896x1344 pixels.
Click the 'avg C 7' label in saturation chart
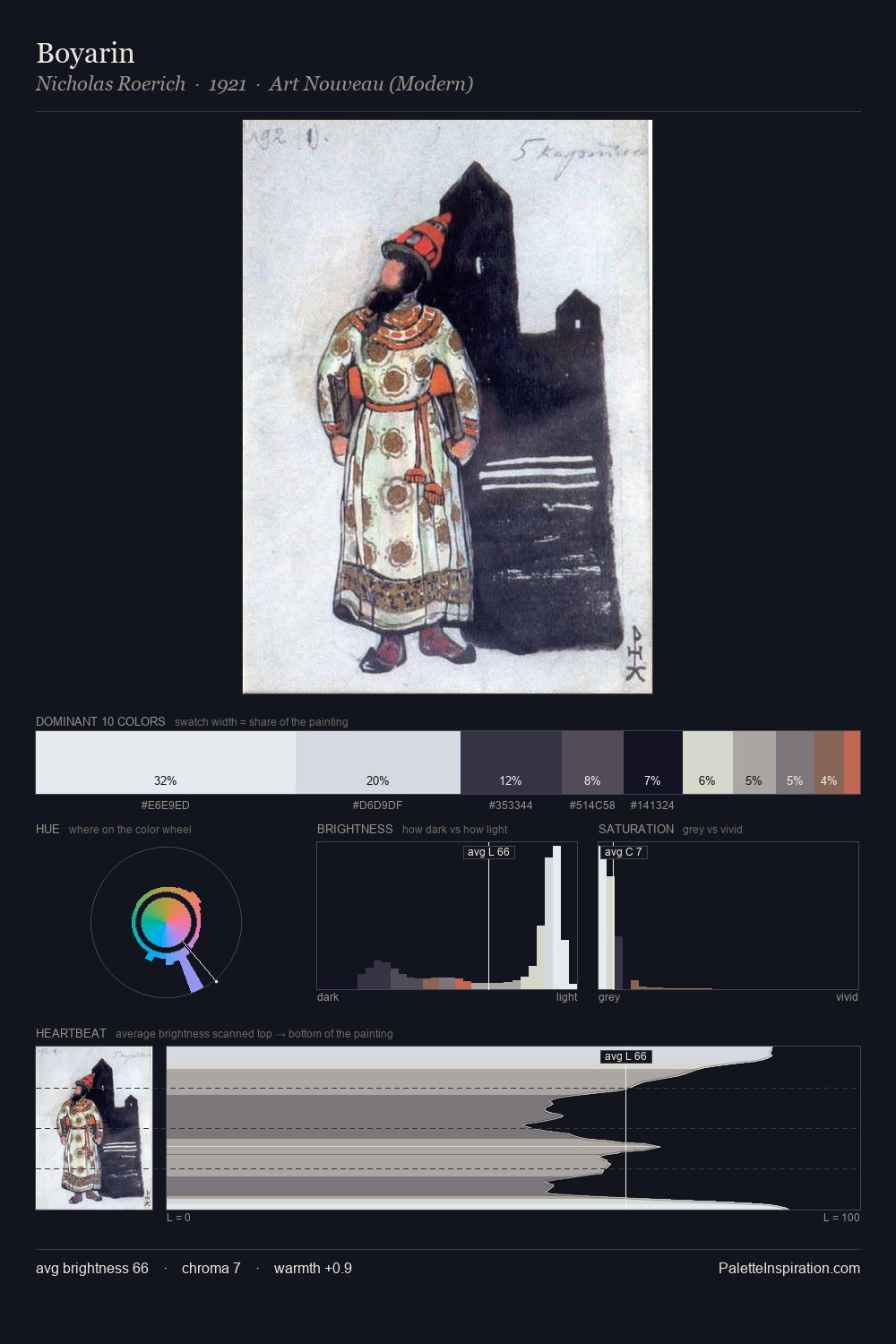[x=623, y=852]
